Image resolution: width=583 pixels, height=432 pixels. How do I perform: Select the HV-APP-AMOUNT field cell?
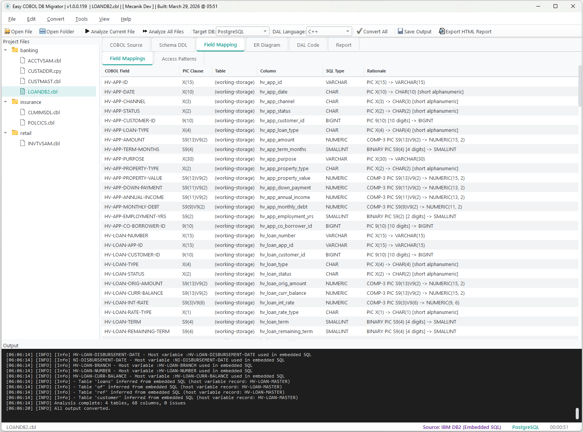click(x=141, y=140)
